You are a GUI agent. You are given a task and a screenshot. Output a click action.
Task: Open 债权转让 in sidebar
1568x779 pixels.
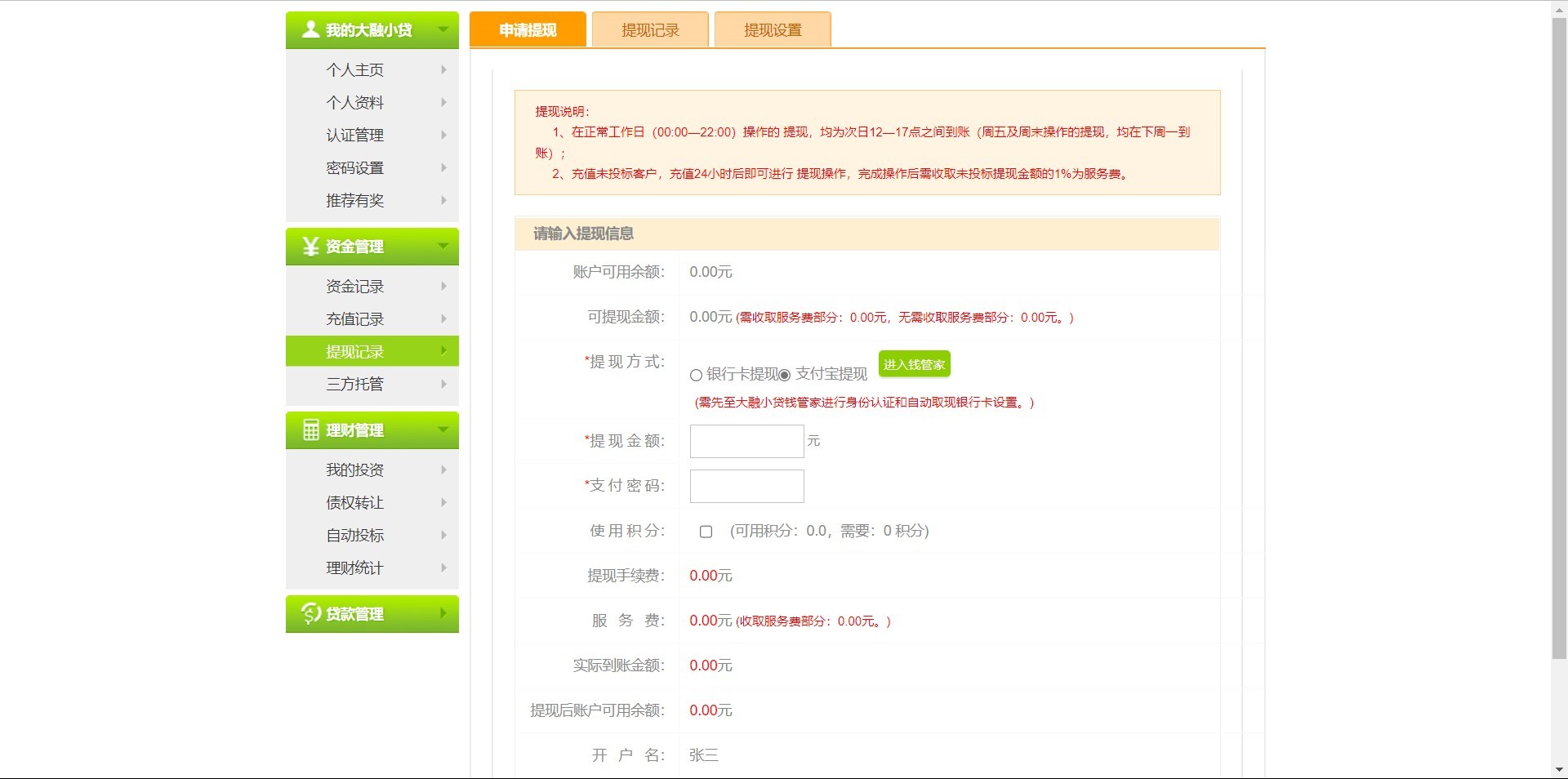point(354,502)
